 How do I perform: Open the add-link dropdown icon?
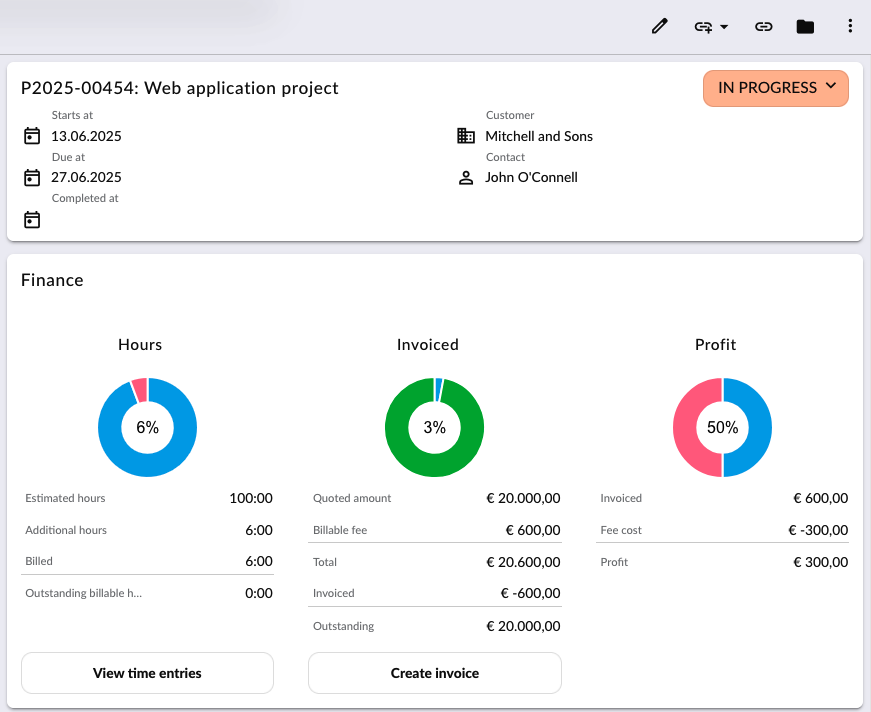pyautogui.click(x=704, y=27)
